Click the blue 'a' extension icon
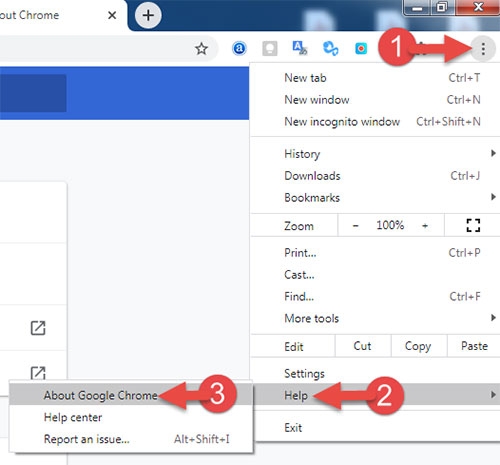Screen dimensions: 500x465 239,49
